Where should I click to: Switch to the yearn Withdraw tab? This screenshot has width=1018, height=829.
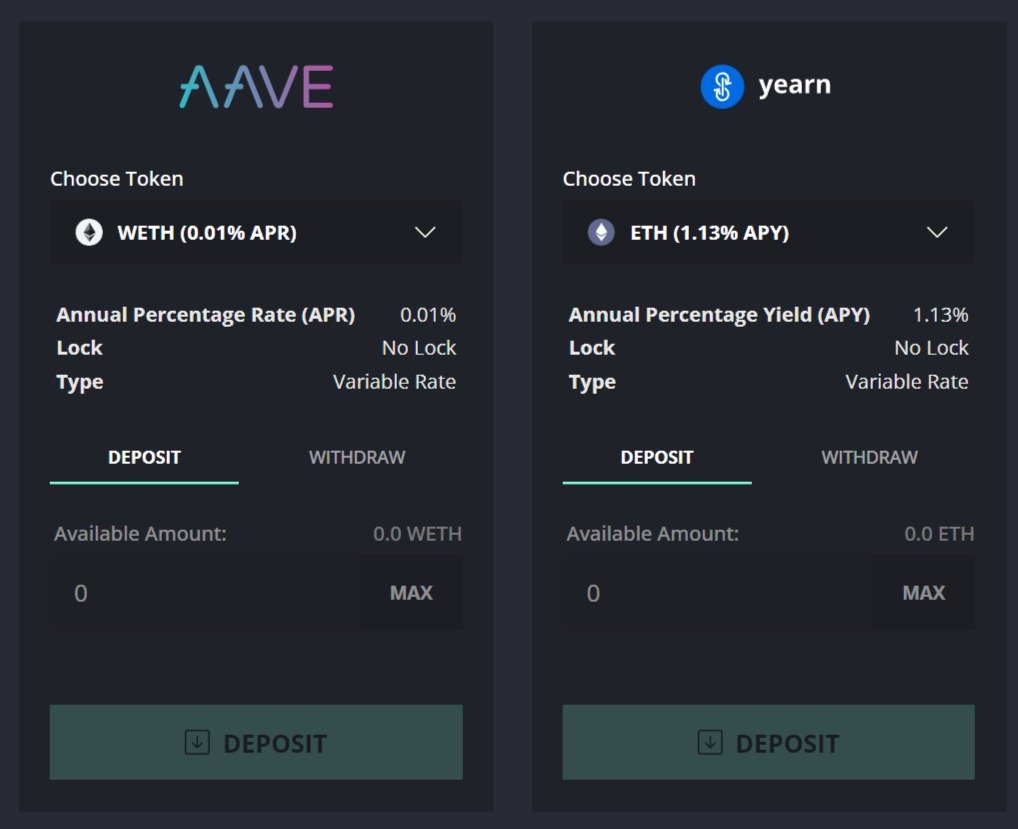(x=869, y=458)
